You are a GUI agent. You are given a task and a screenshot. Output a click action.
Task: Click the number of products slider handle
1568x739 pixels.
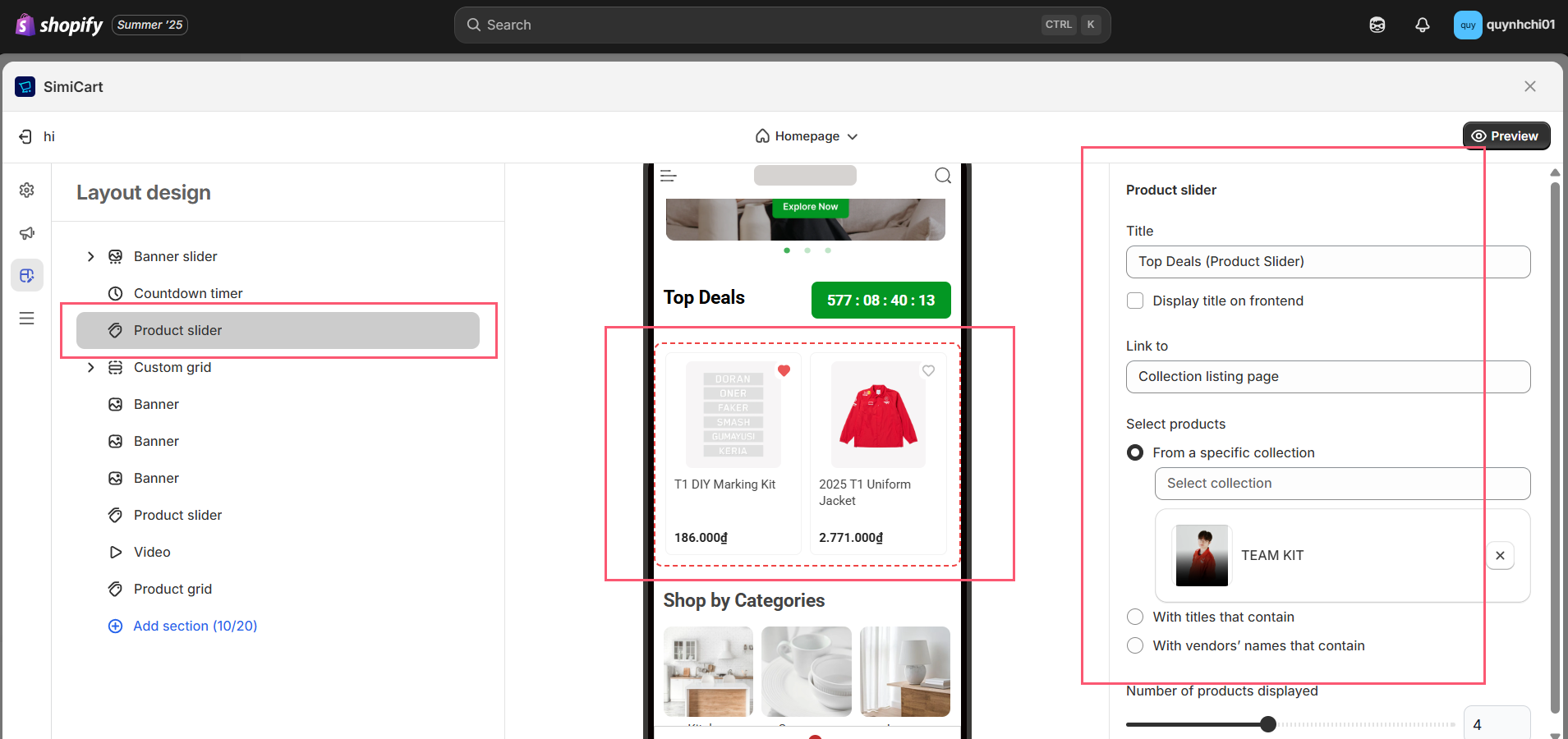click(x=1268, y=724)
